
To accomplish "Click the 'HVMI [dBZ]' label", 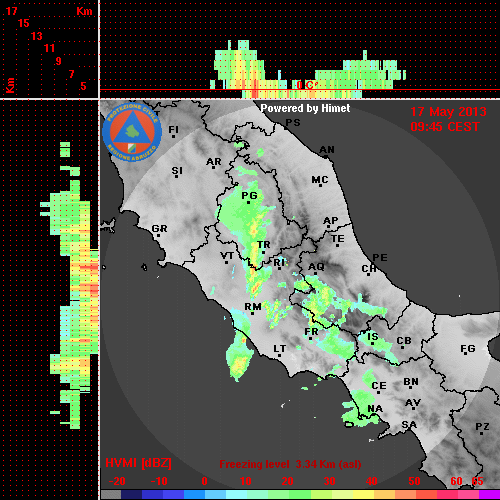I will (138, 463).
